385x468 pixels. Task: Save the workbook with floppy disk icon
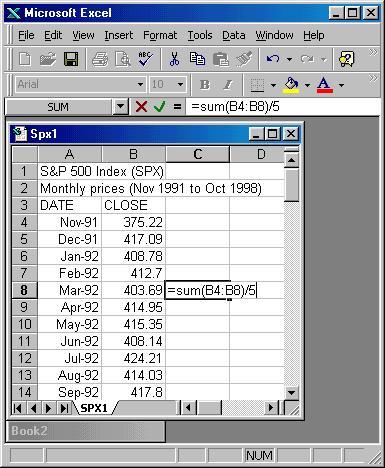(71, 59)
